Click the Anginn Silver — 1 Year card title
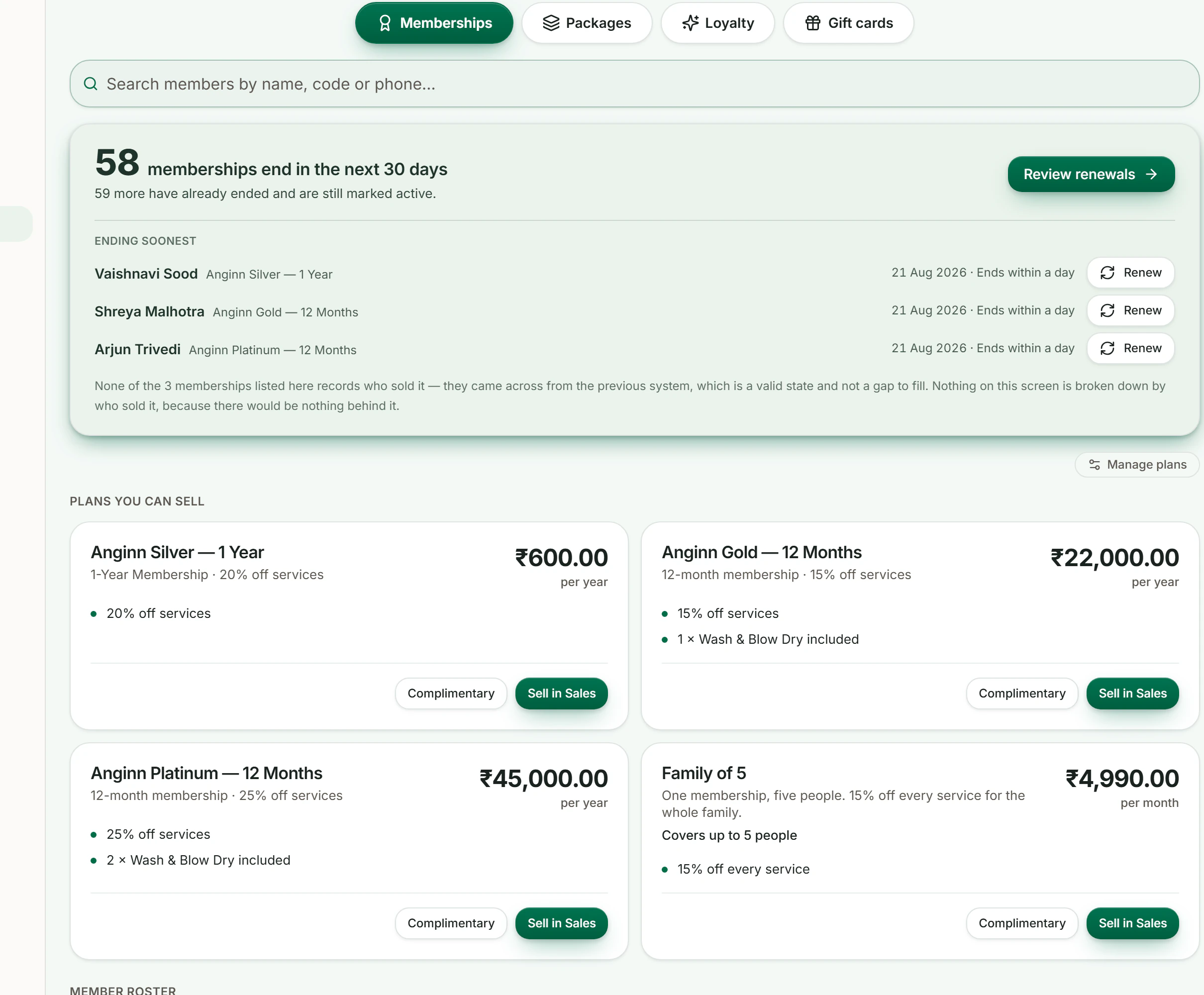The height and width of the screenshot is (995, 1204). pos(177,553)
